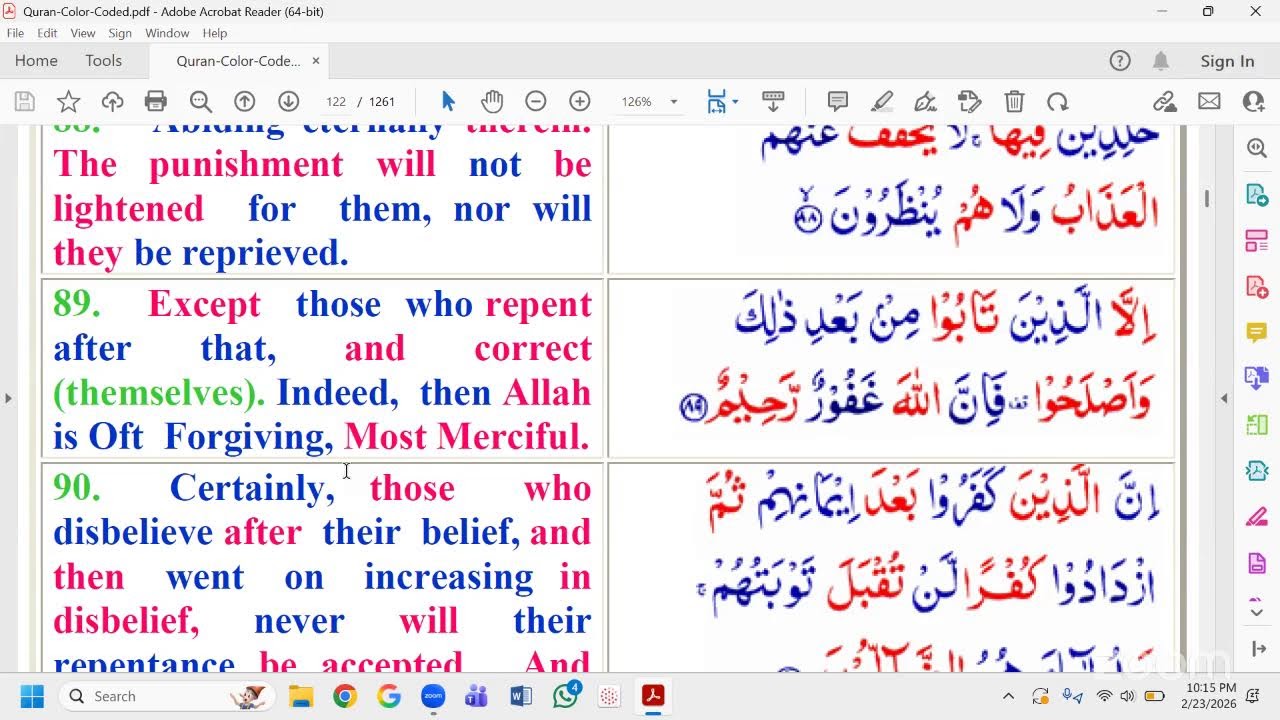The width and height of the screenshot is (1280, 720).
Task: Rotate the page clockwise
Action: 1057,101
